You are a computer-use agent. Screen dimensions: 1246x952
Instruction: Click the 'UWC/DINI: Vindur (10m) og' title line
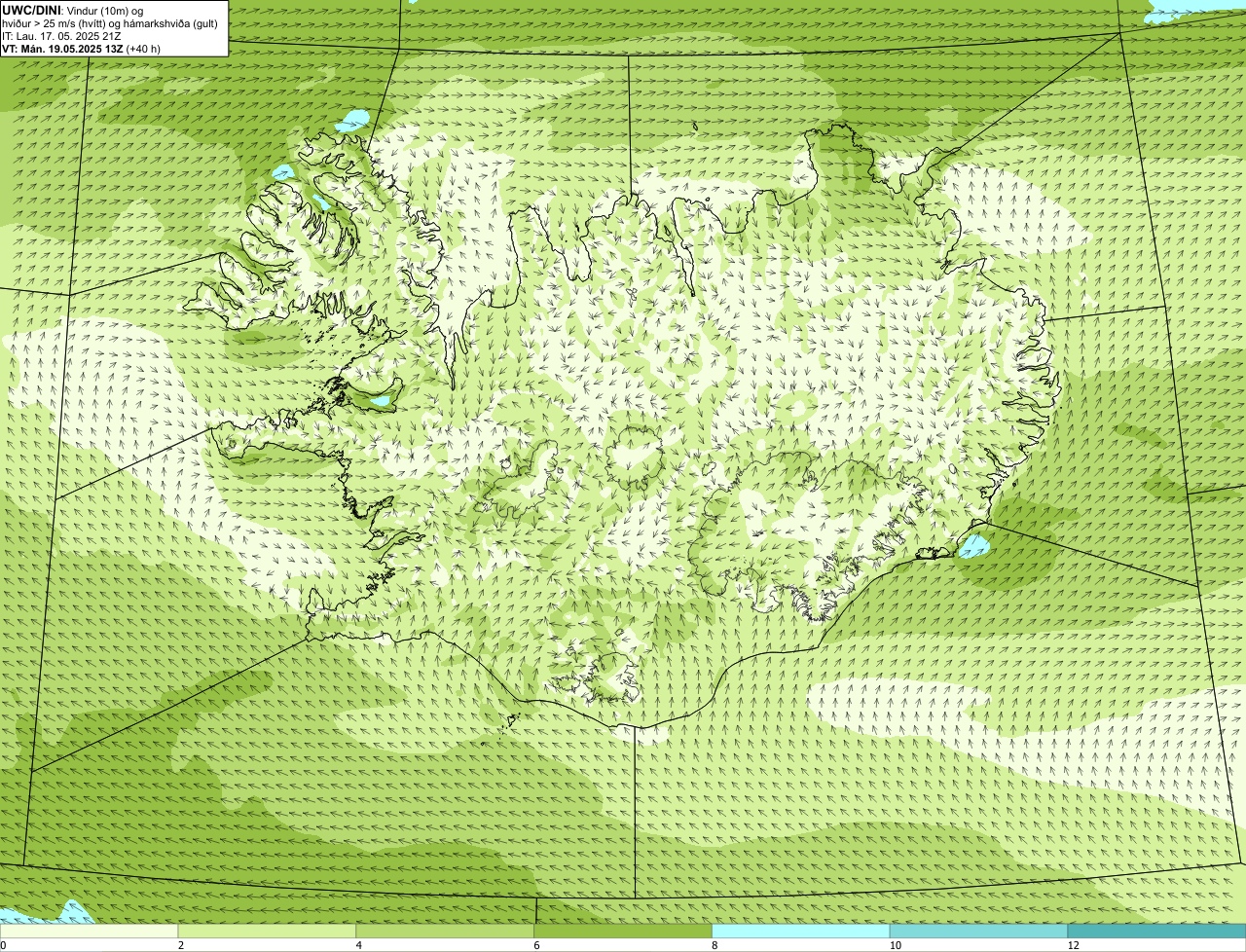coord(73,10)
